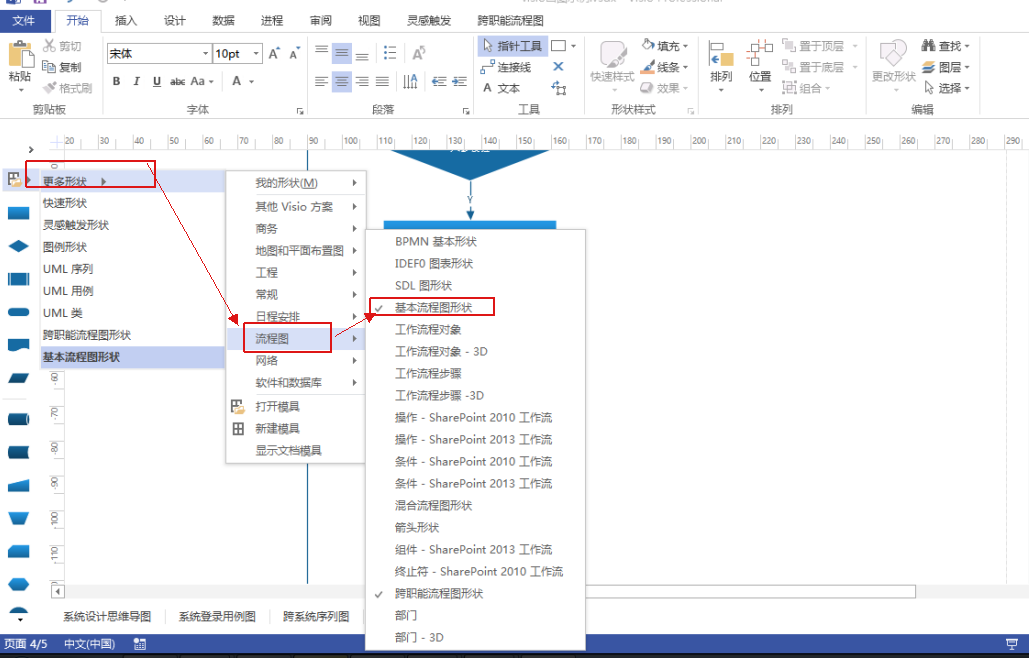Open 流程图 flowchart submenu

point(294,339)
